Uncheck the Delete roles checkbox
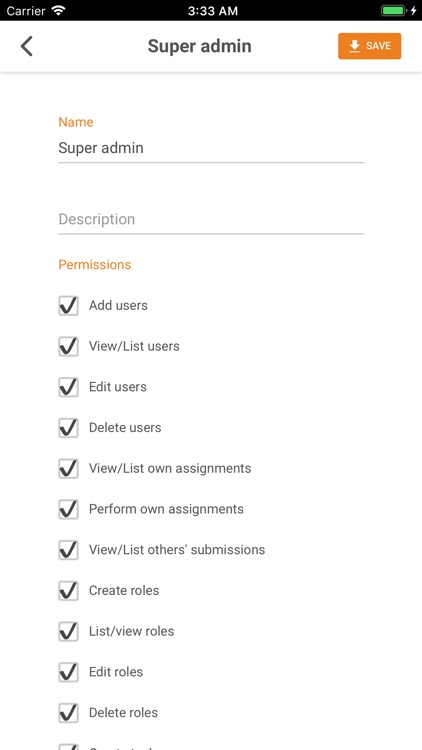Viewport: 422px width, 750px height. 68,712
